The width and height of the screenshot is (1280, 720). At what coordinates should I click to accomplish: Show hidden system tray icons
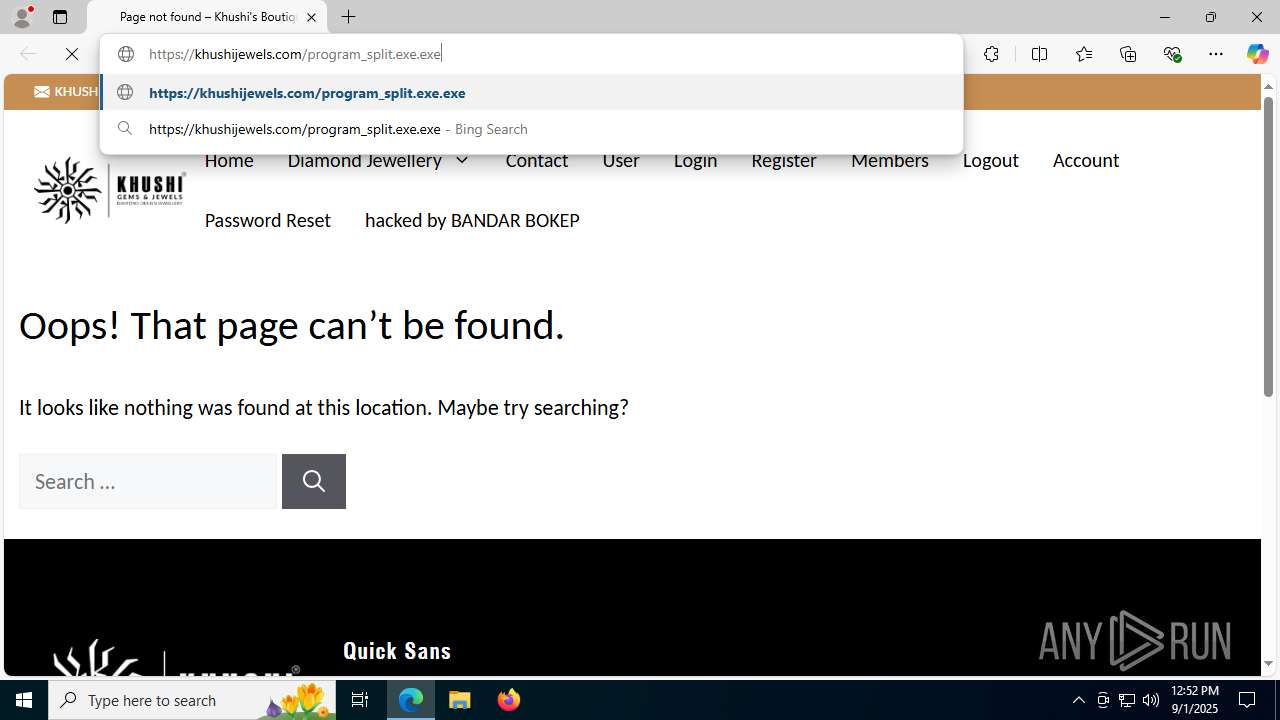1078,700
